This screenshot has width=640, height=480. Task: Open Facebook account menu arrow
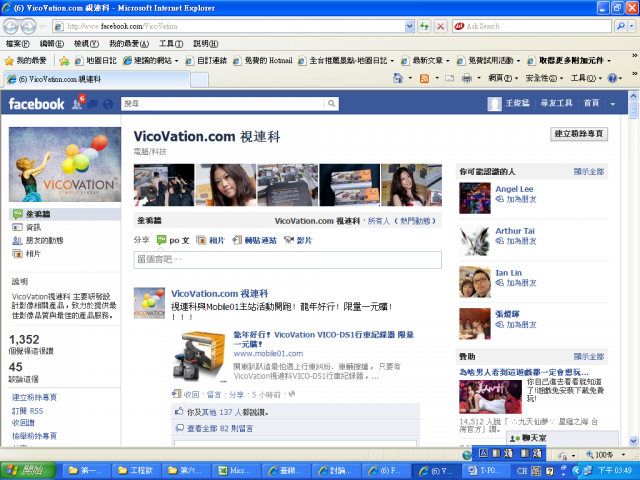(612, 104)
